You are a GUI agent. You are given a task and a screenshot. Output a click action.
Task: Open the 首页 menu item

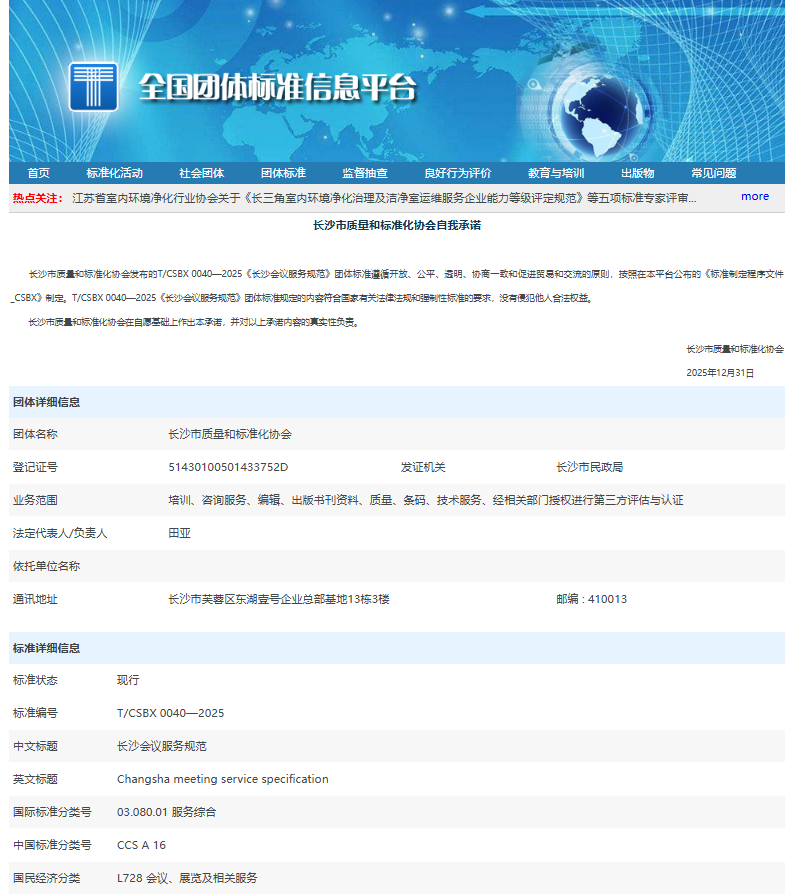(x=38, y=173)
